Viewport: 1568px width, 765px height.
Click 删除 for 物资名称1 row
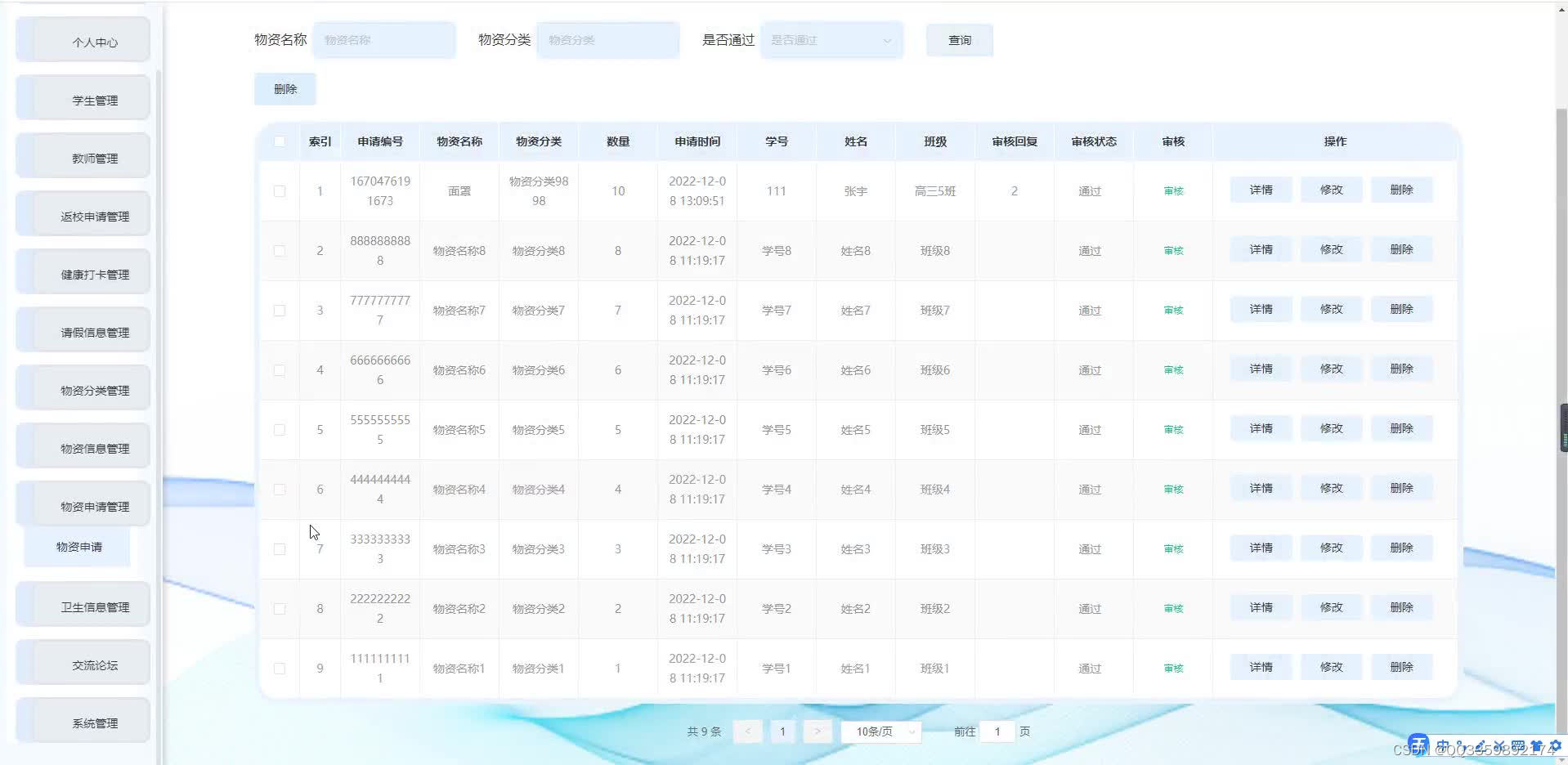pos(1402,667)
